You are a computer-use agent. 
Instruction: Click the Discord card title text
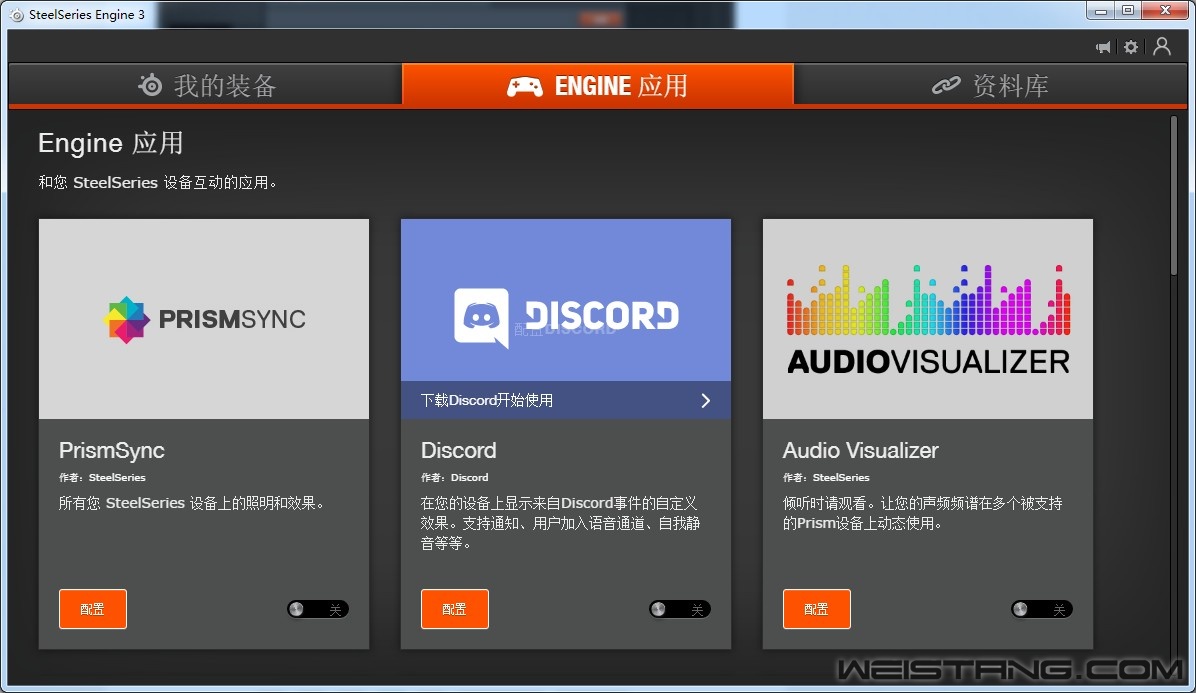tap(458, 451)
